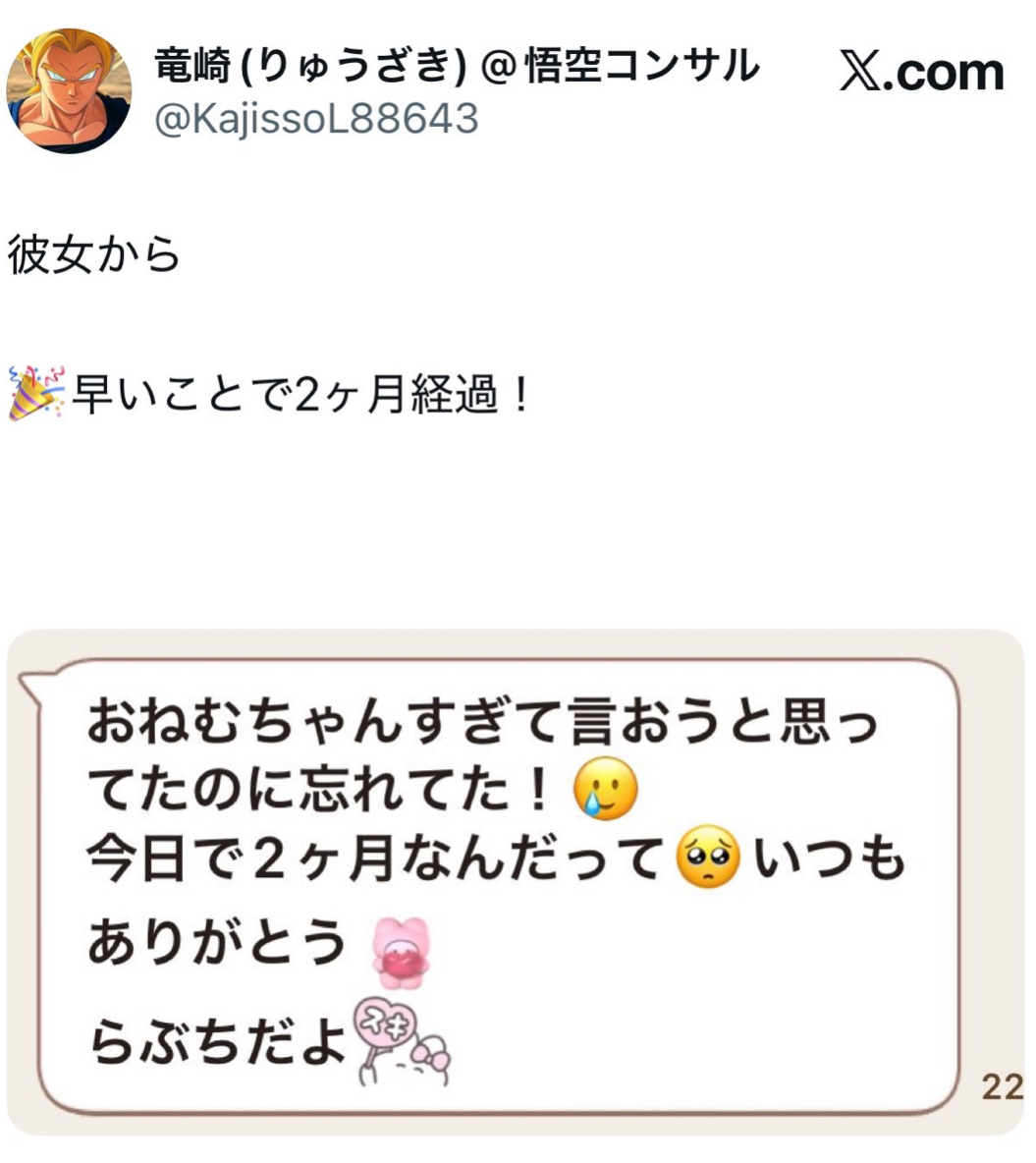Click the X.com logo
This screenshot has width=1036, height=1163.
pos(922,72)
